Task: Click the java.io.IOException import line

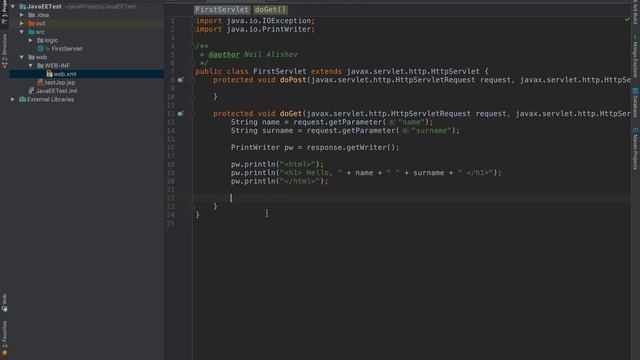Action: [255, 21]
